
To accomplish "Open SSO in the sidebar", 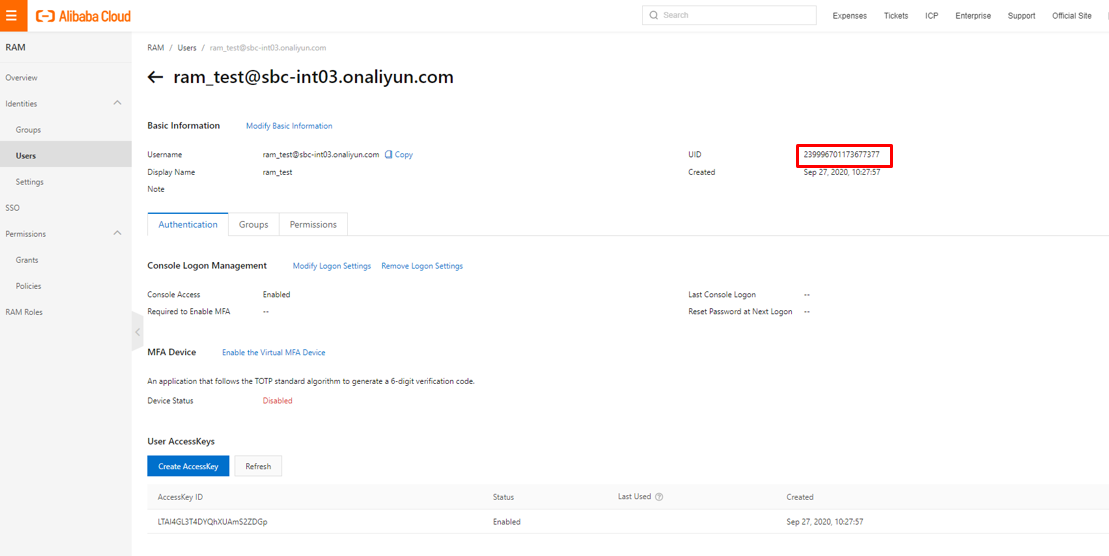I will click(x=66, y=208).
